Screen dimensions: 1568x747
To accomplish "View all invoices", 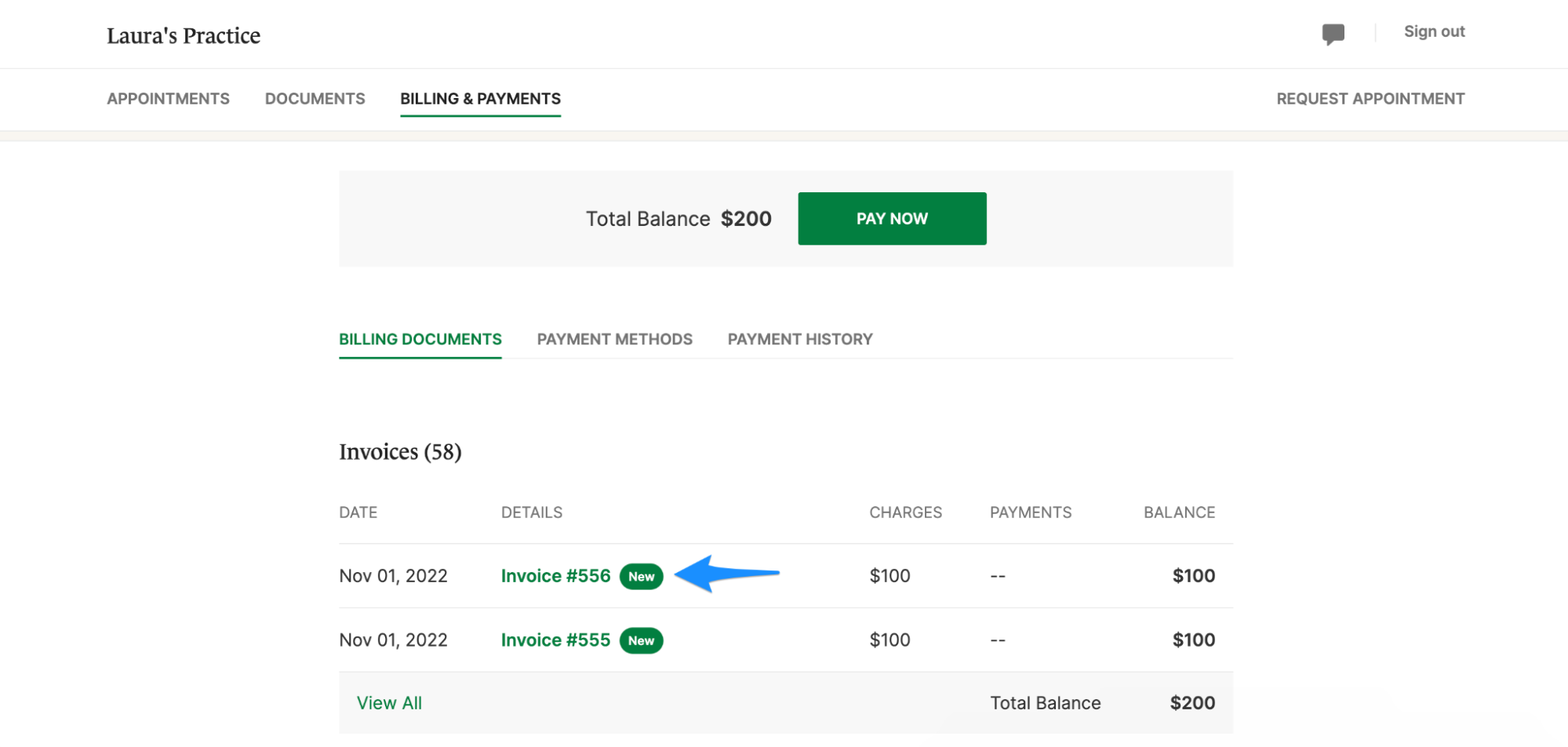I will click(x=389, y=702).
